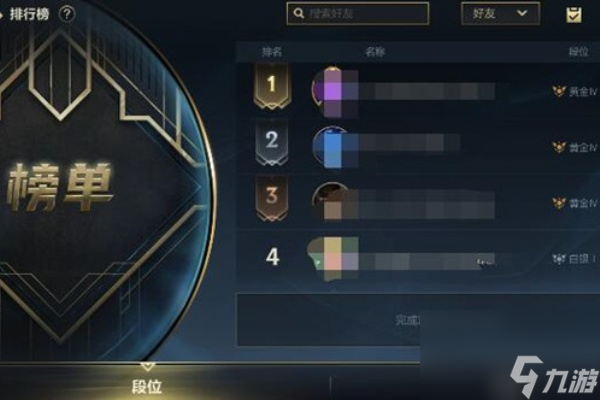Click the search magnifier icon
Image resolution: width=600 pixels, height=400 pixels.
pos(299,13)
